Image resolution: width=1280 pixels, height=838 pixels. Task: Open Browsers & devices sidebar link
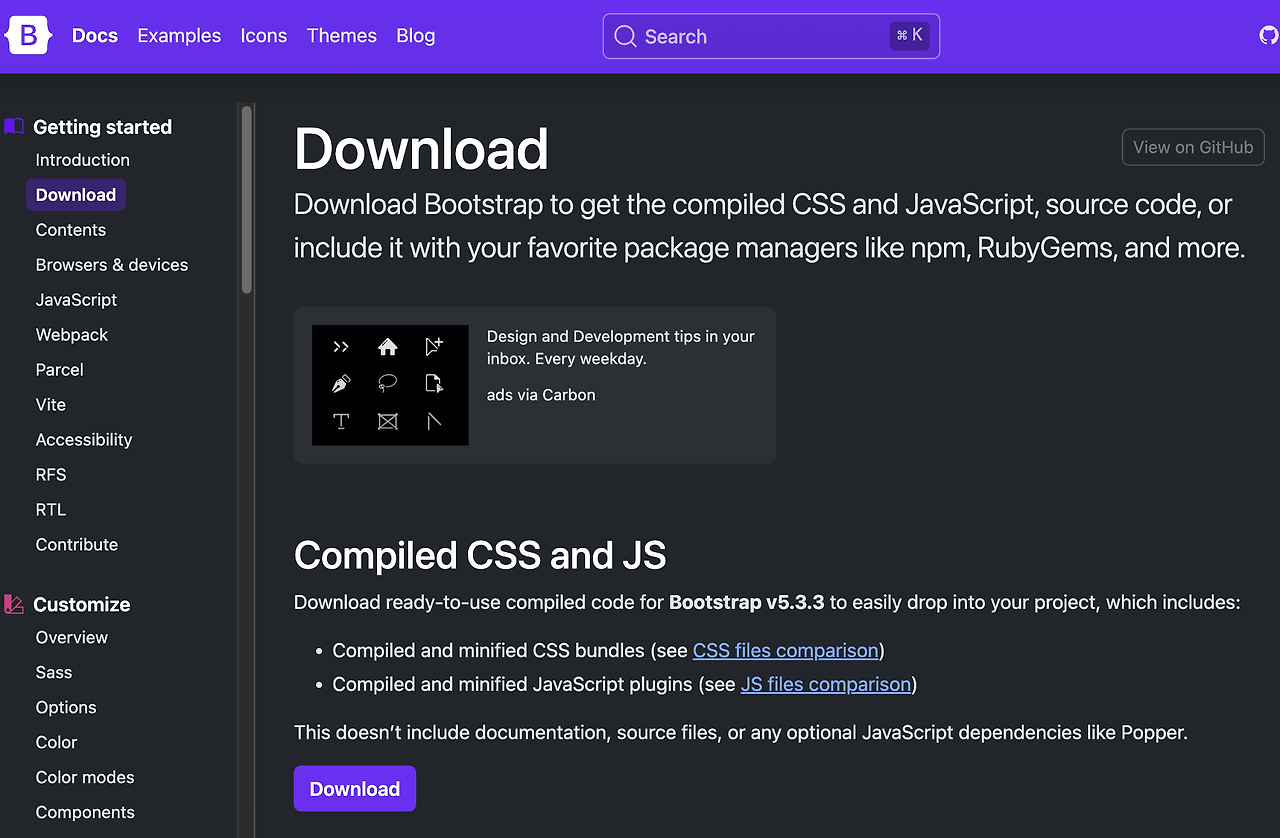click(112, 265)
